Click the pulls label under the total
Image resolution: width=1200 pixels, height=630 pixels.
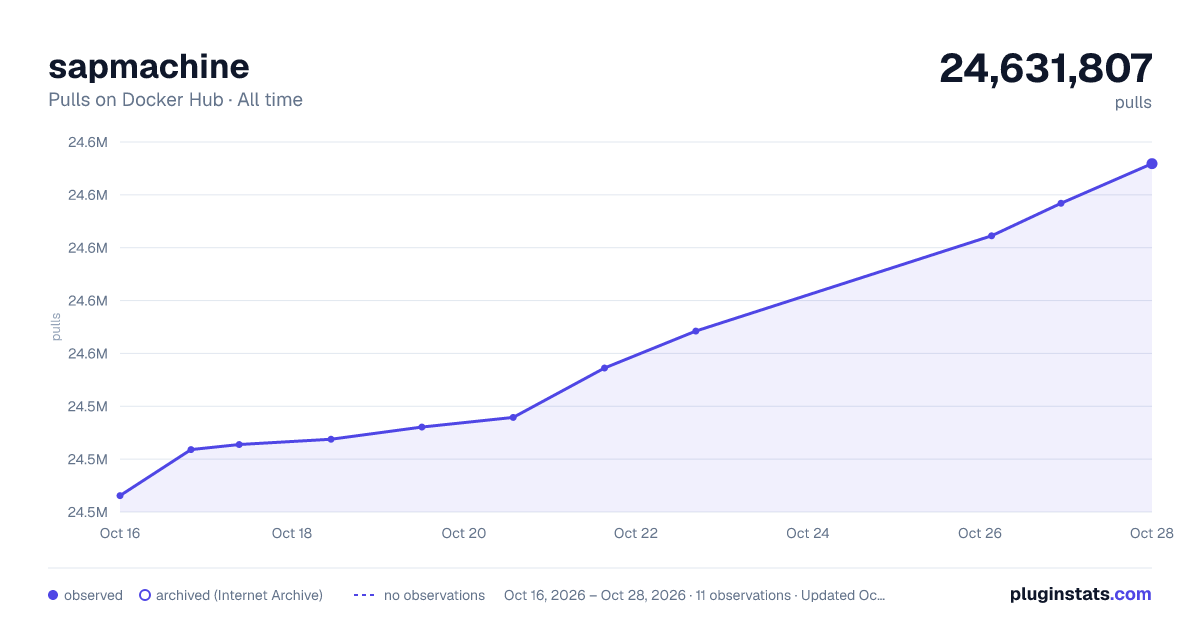[1133, 102]
